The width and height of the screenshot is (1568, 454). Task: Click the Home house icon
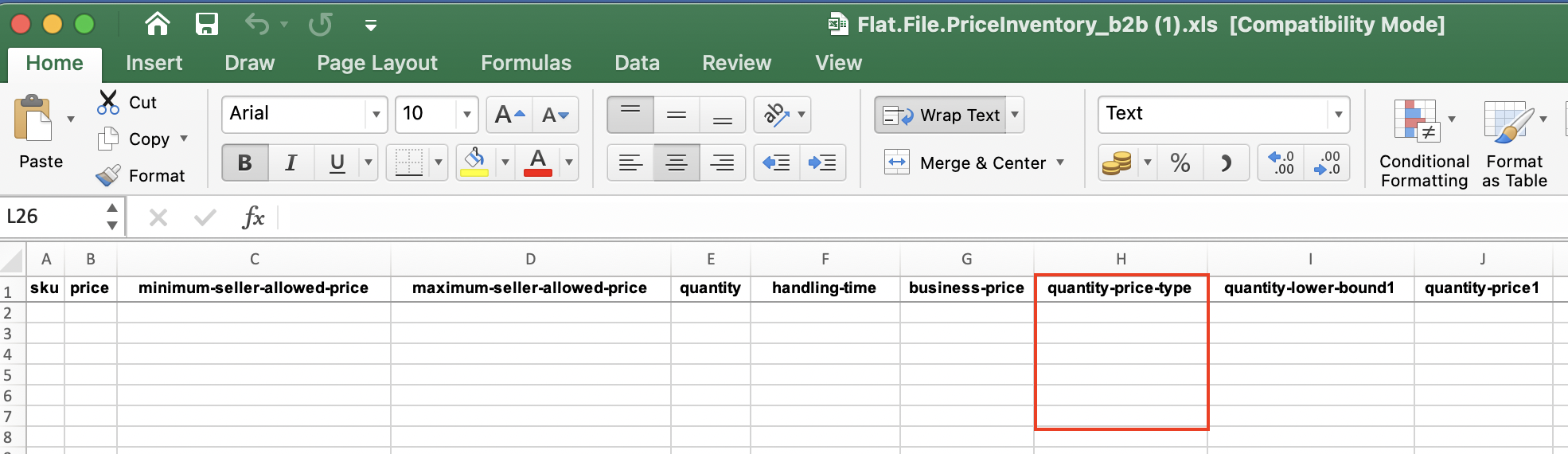click(158, 25)
